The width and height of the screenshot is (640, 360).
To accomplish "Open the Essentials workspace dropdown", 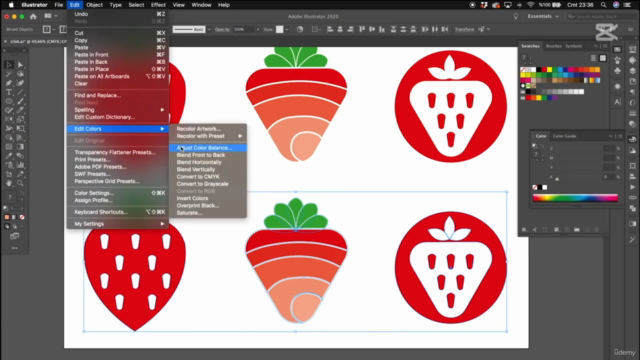I will coord(543,16).
